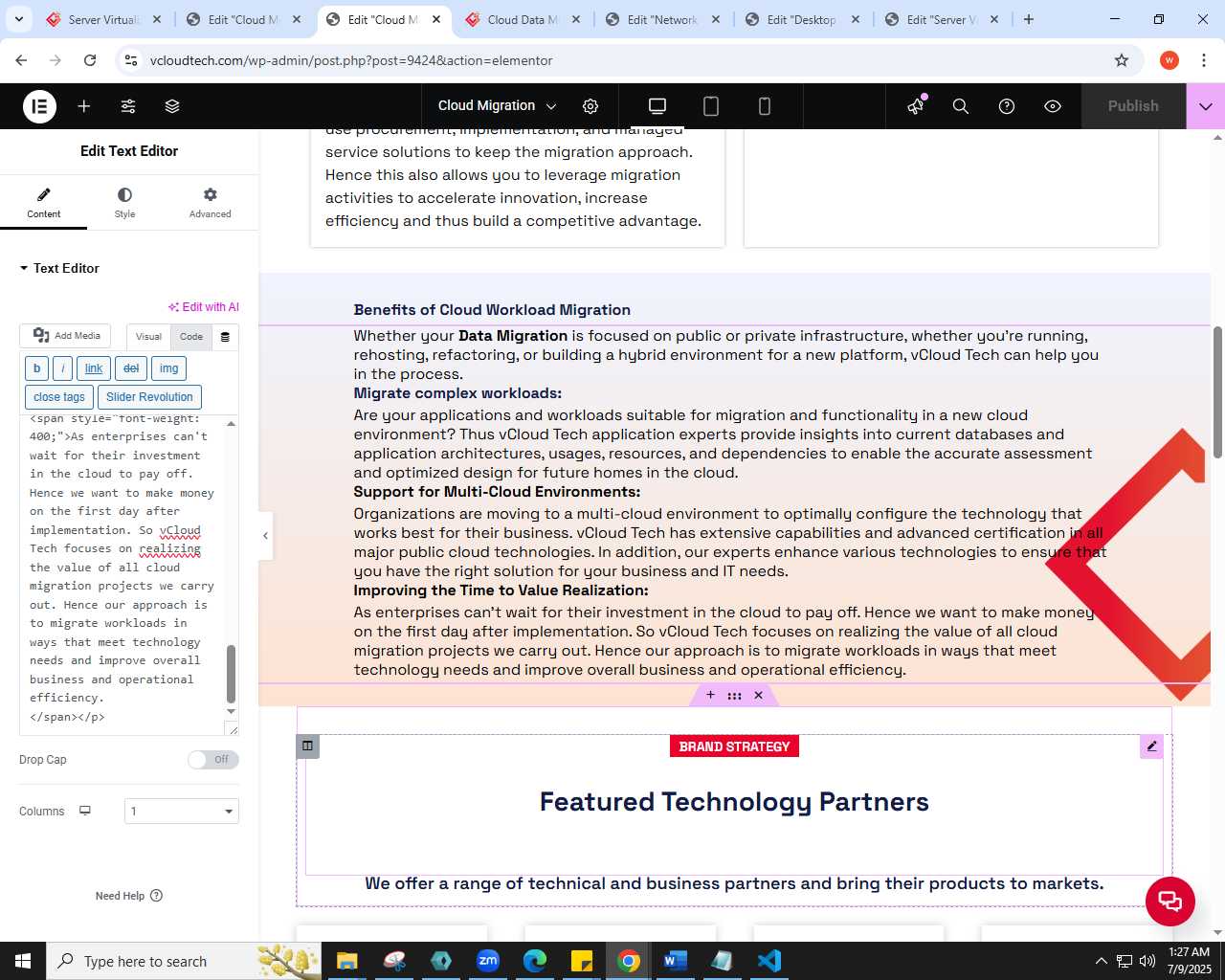The height and width of the screenshot is (980, 1225).
Task: Insert img tag button
Action: (168, 368)
